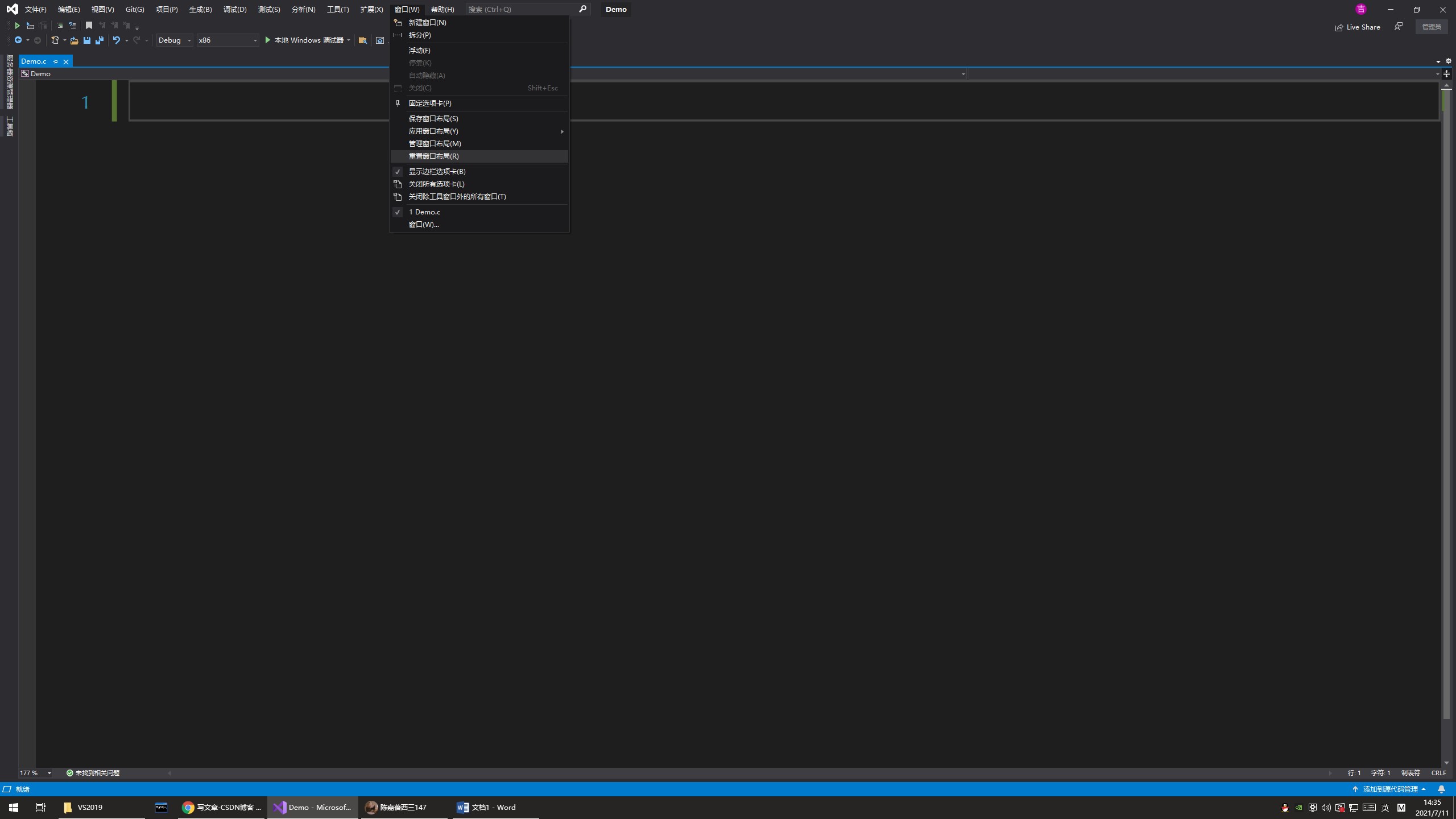Navigate backward using the blue arrow icon

(x=18, y=40)
